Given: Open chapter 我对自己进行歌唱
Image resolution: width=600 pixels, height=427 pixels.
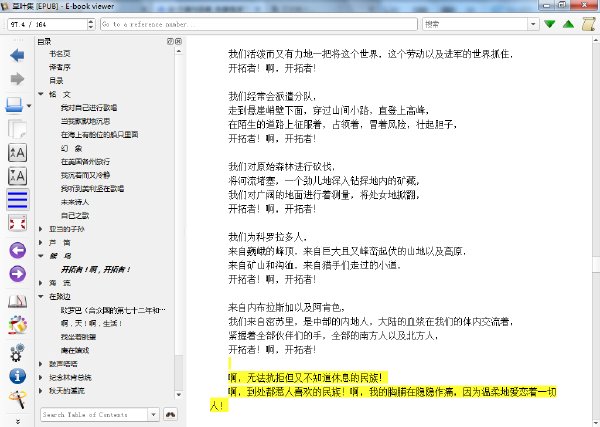Looking at the screenshot, I should pos(89,108).
